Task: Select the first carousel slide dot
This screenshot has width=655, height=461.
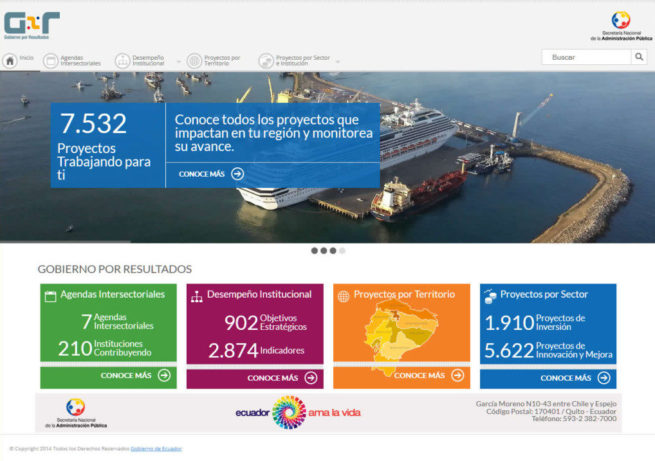Action: (x=314, y=251)
